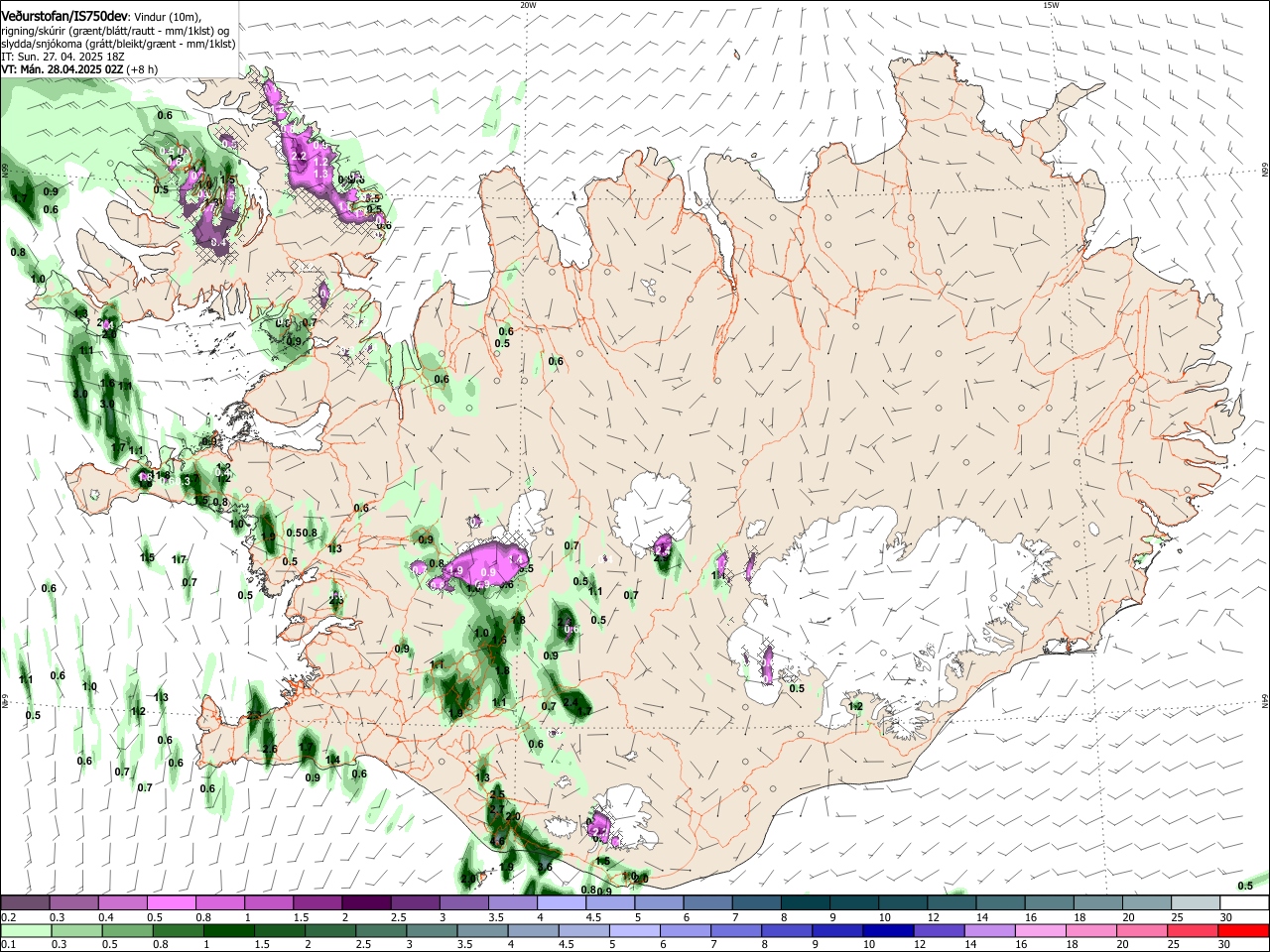1270x952 pixels.
Task: Click the bright red rain swatch after 30
Action: point(1242,930)
